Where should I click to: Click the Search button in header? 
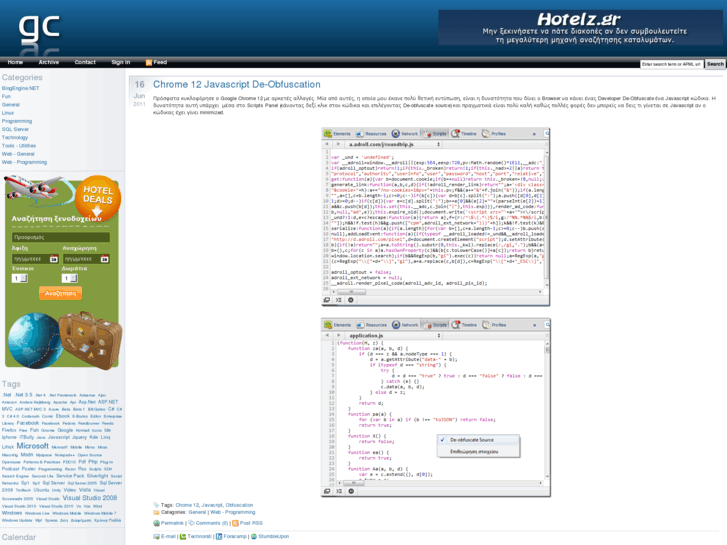[715, 64]
